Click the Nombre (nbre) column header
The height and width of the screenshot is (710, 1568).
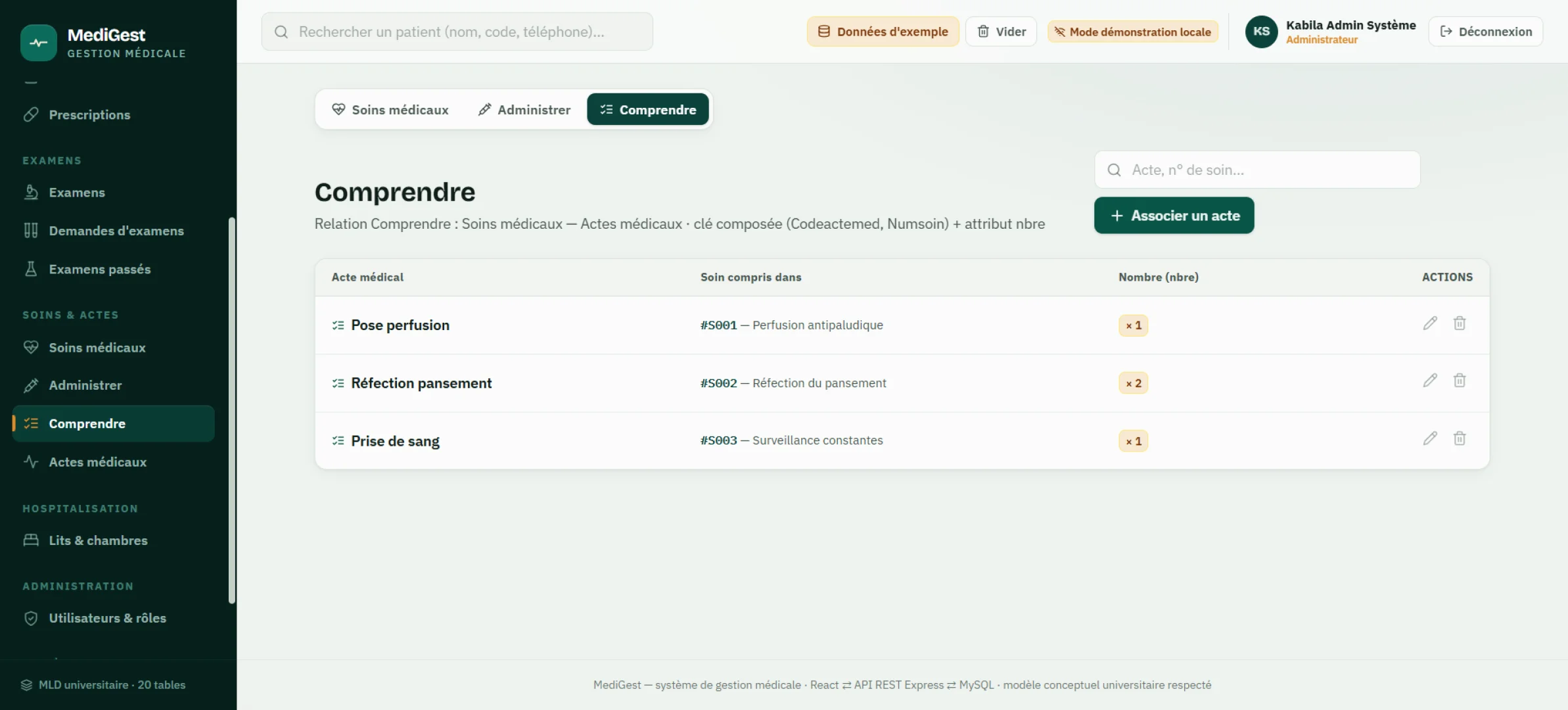[1158, 277]
